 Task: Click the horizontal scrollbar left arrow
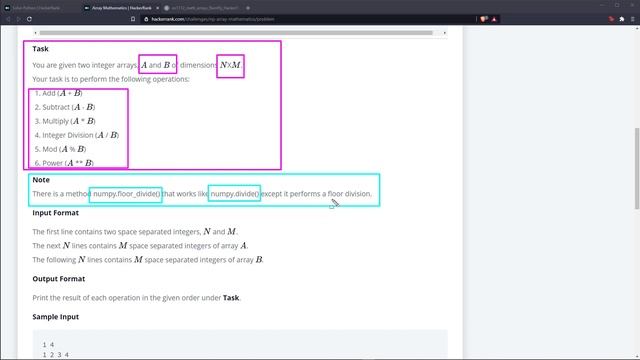36,33
